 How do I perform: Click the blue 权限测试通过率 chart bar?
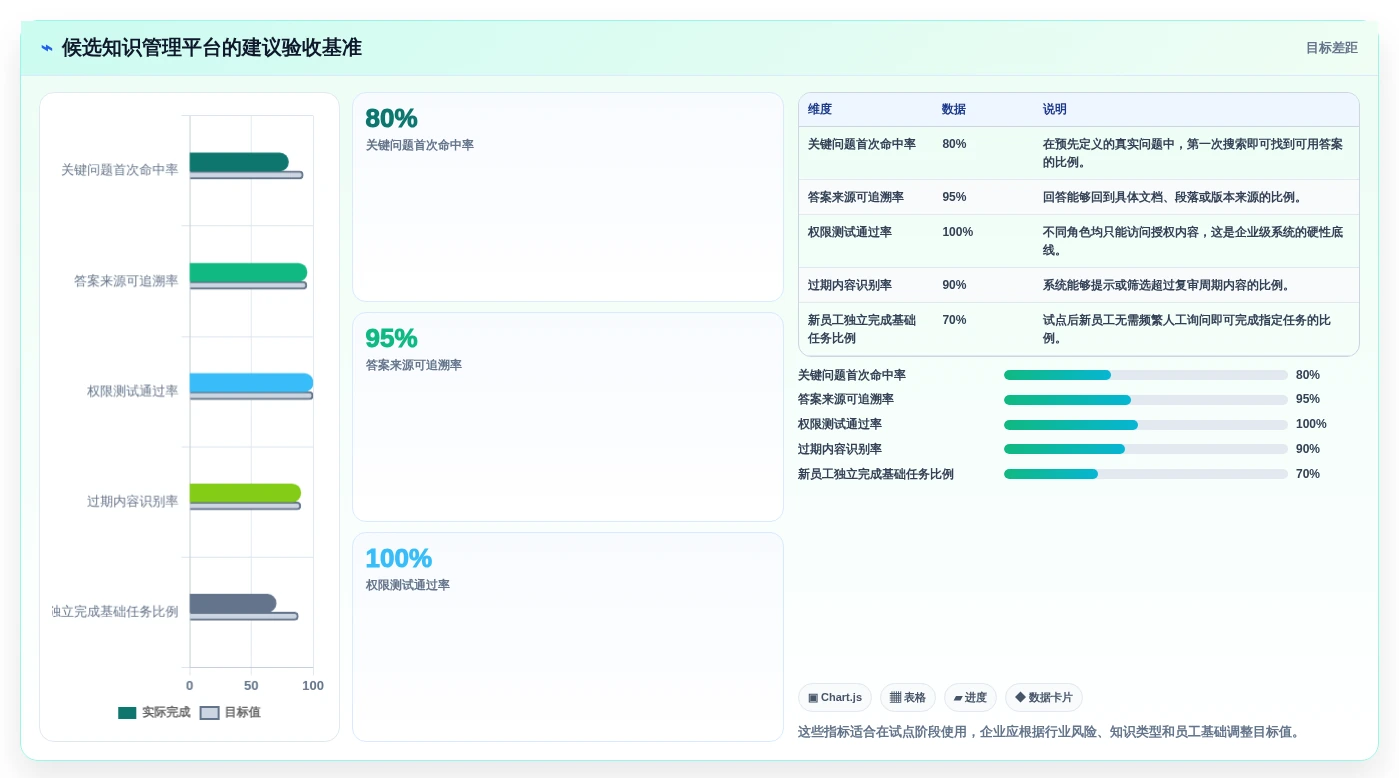[x=251, y=382]
